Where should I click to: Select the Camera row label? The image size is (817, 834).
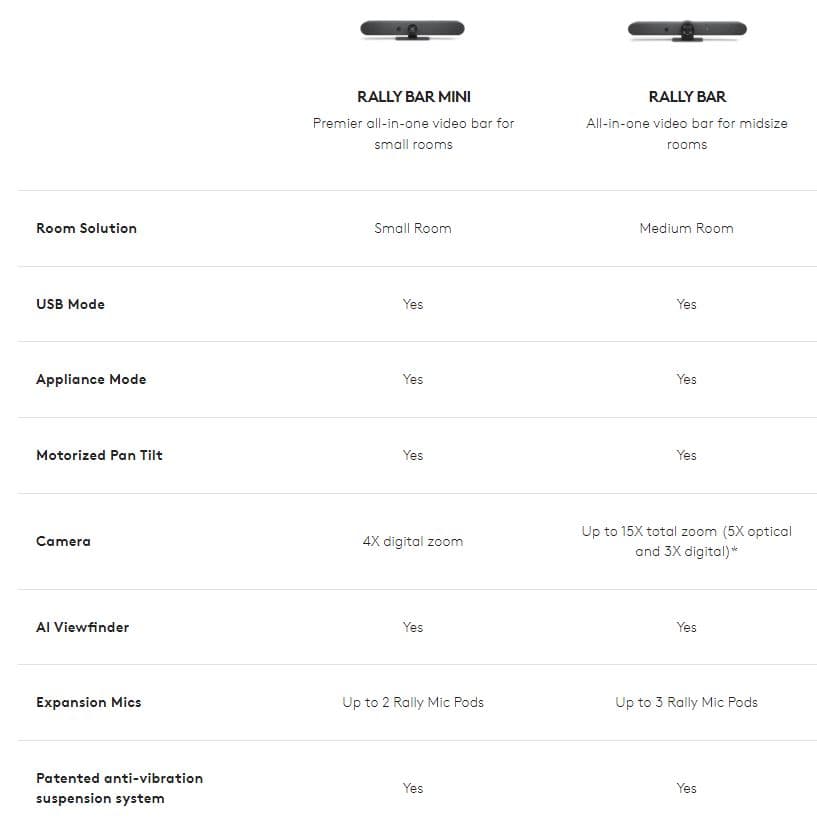coord(63,541)
